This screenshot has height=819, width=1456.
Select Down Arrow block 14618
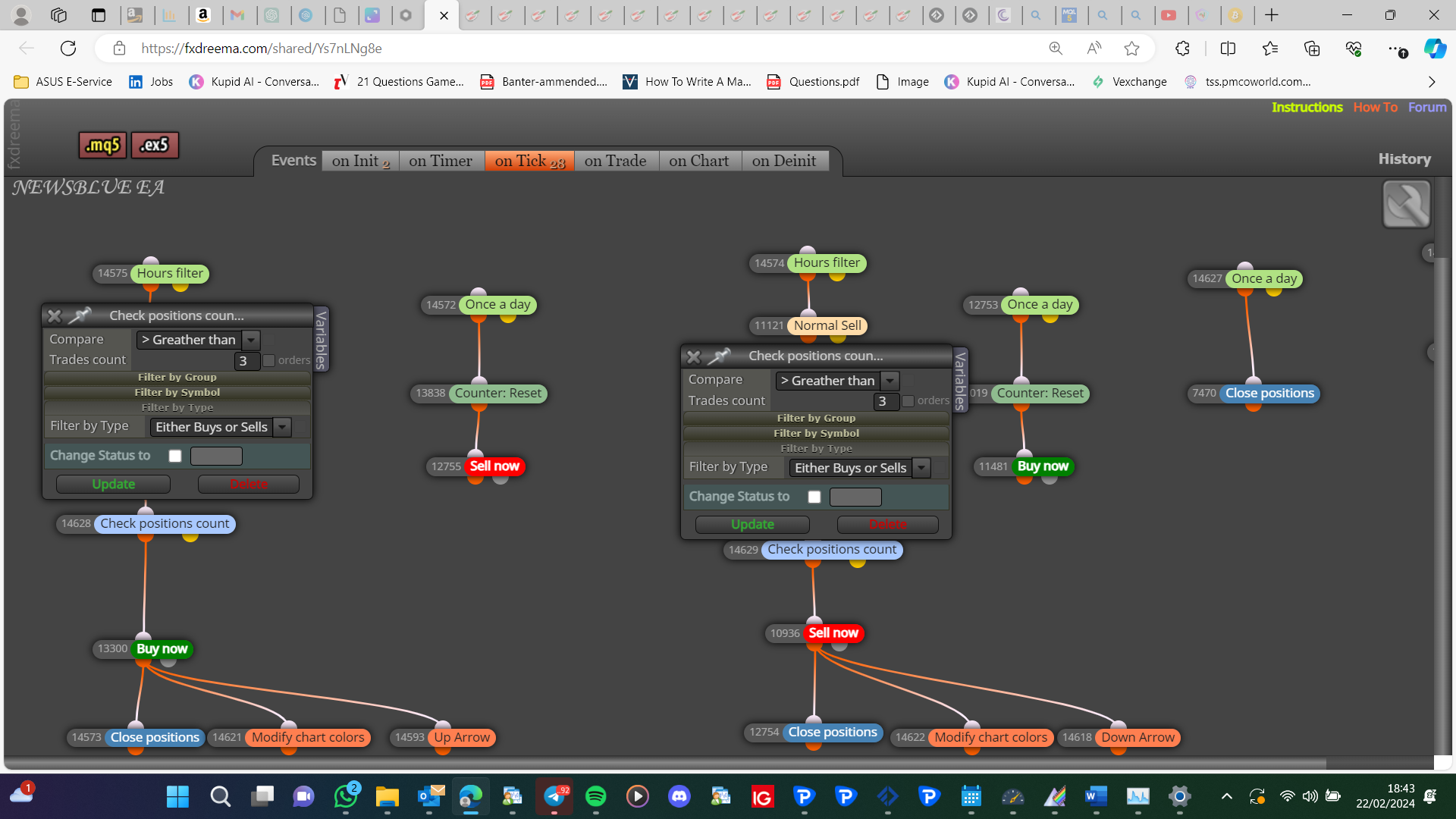[1137, 737]
